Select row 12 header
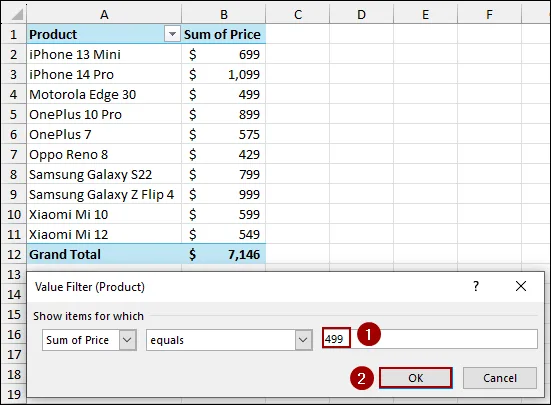Image resolution: width=551 pixels, height=405 pixels. (x=14, y=254)
